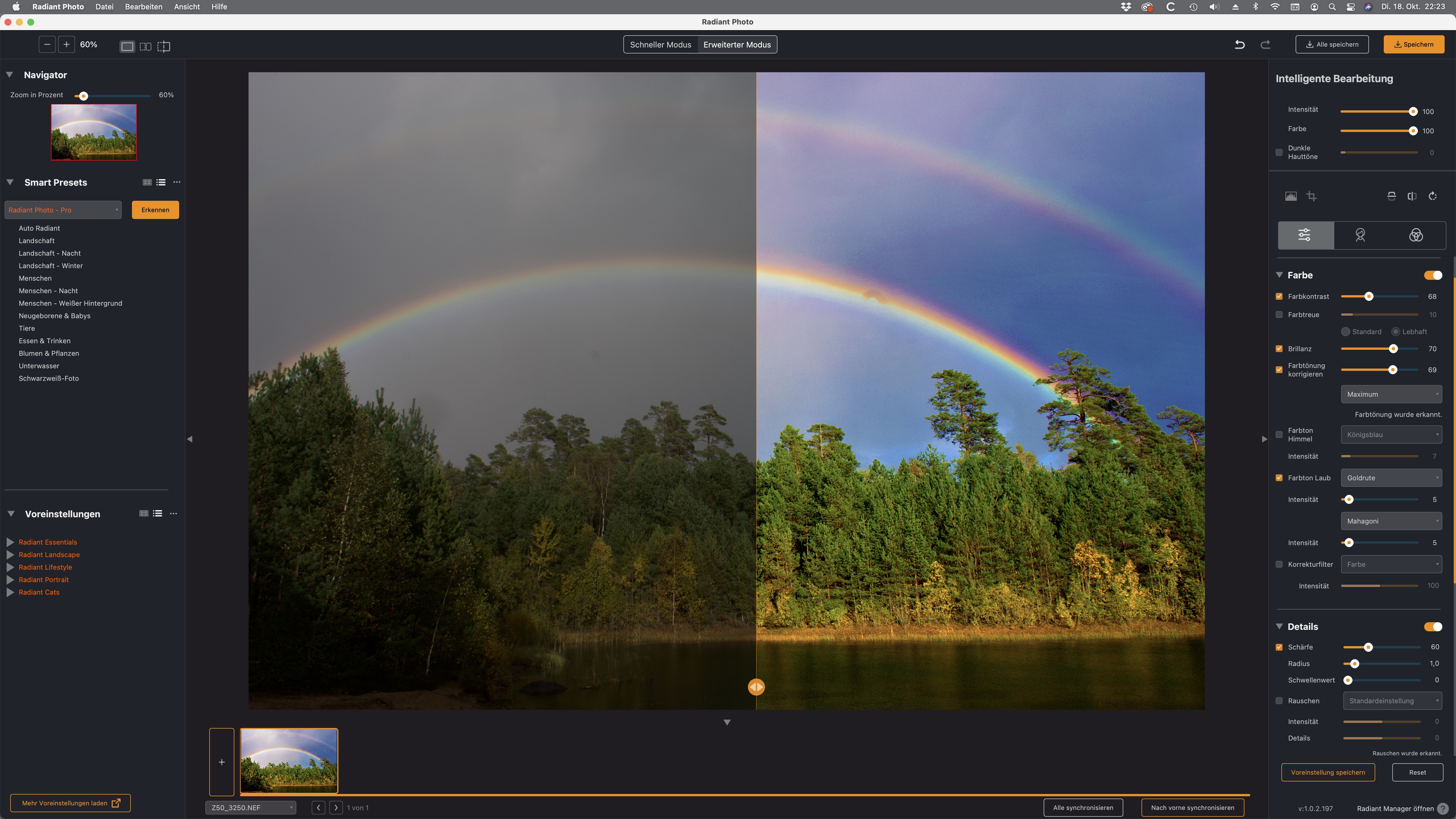Open the Ansicht menu
The height and width of the screenshot is (819, 1456).
(187, 7)
